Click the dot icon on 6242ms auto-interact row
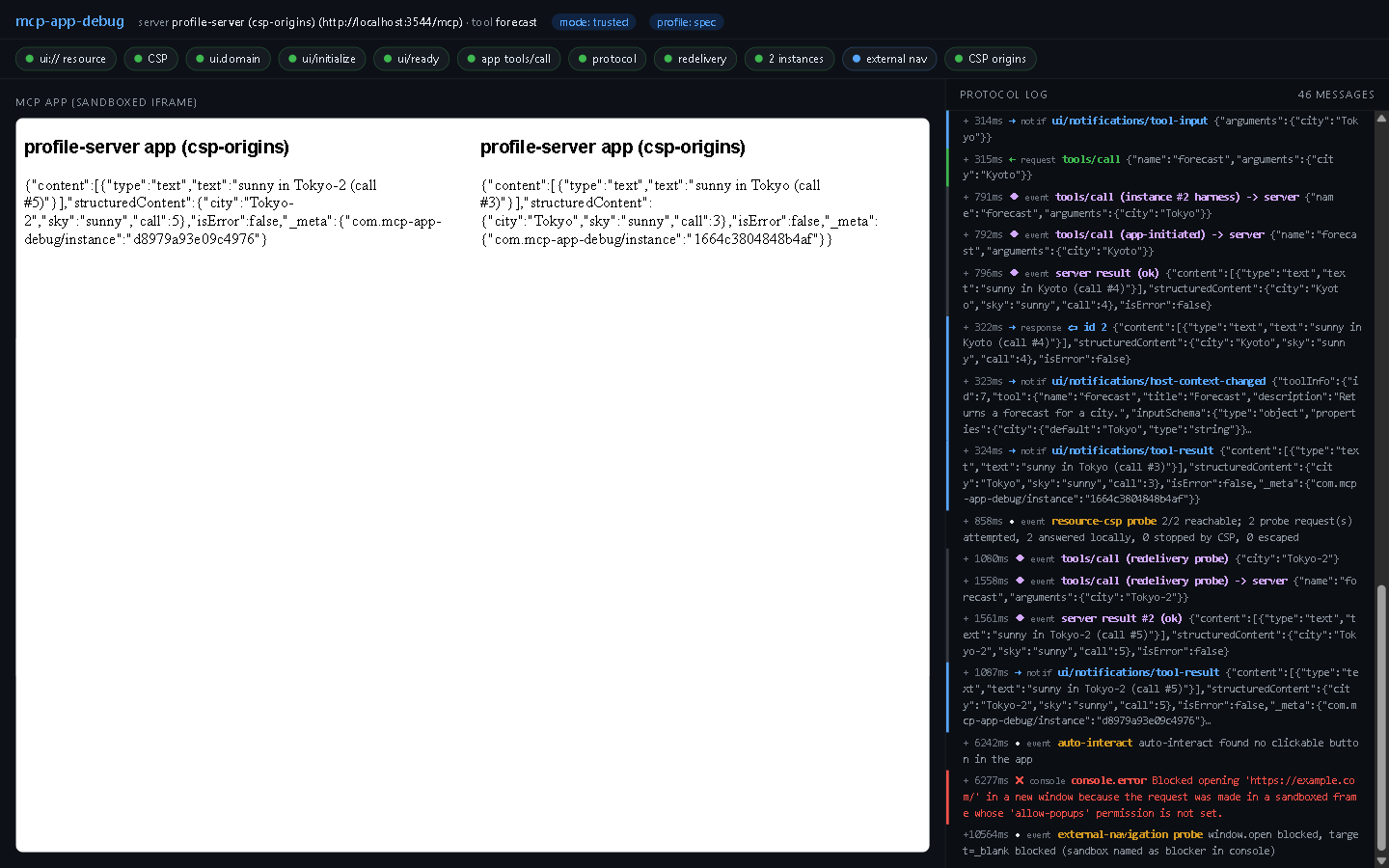 coord(1018,744)
